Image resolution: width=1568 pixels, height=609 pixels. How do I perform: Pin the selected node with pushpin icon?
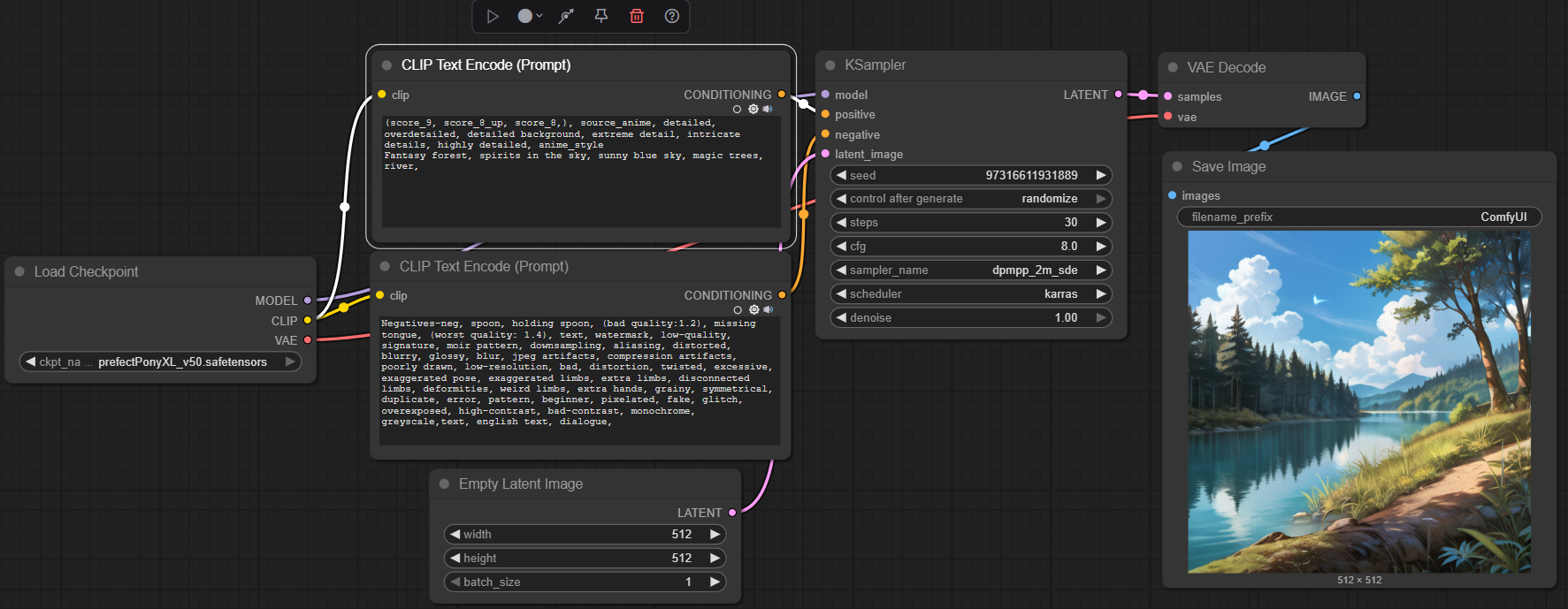(601, 16)
